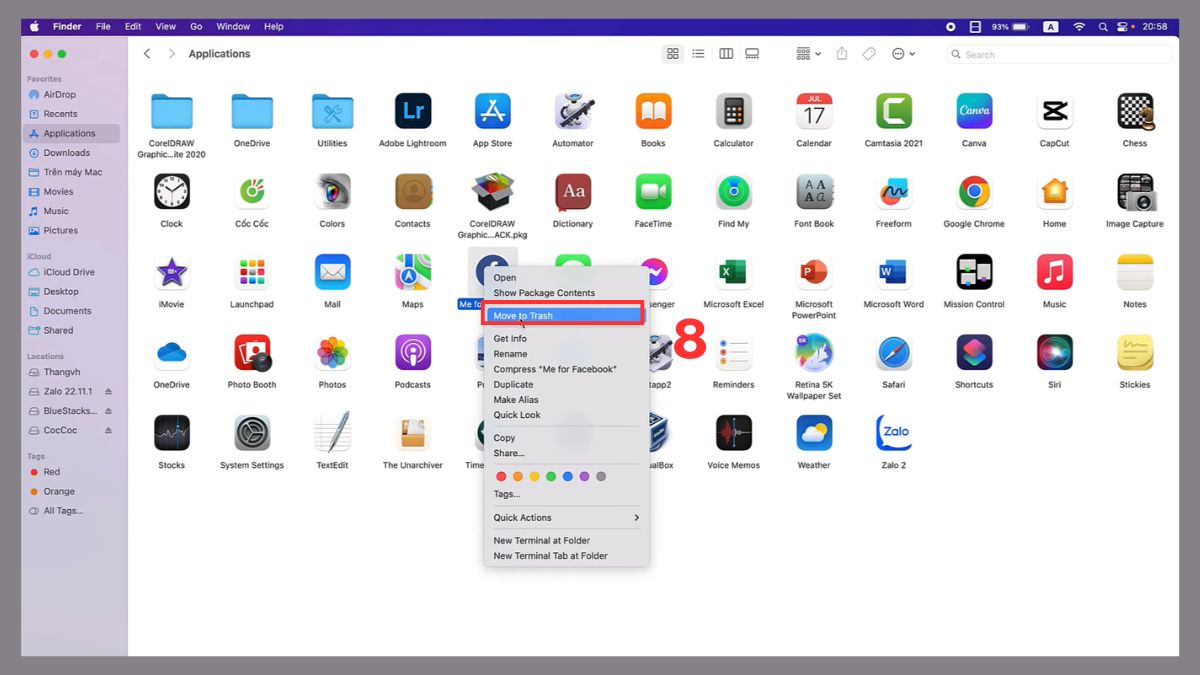The width and height of the screenshot is (1200, 675).
Task: Click the Colors app icon
Action: tap(332, 191)
